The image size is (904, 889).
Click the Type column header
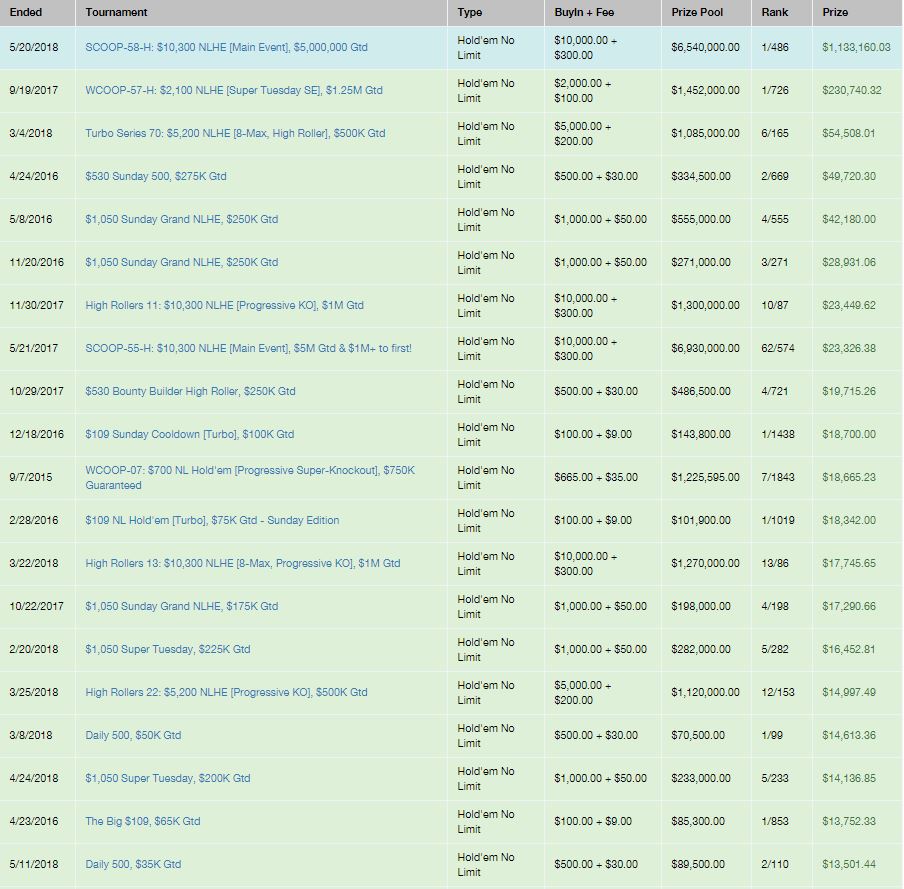tap(469, 12)
